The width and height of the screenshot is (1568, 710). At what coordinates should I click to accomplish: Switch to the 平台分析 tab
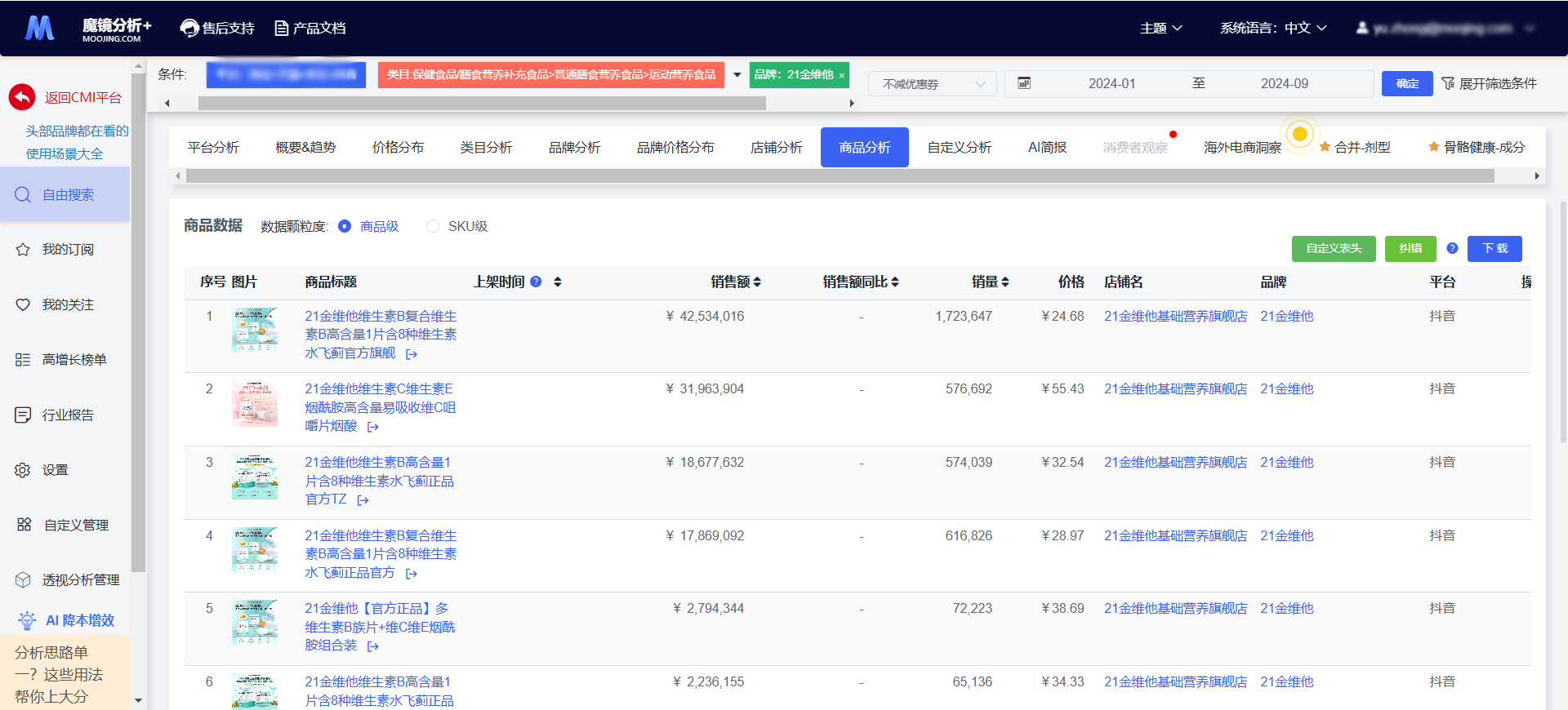click(213, 148)
